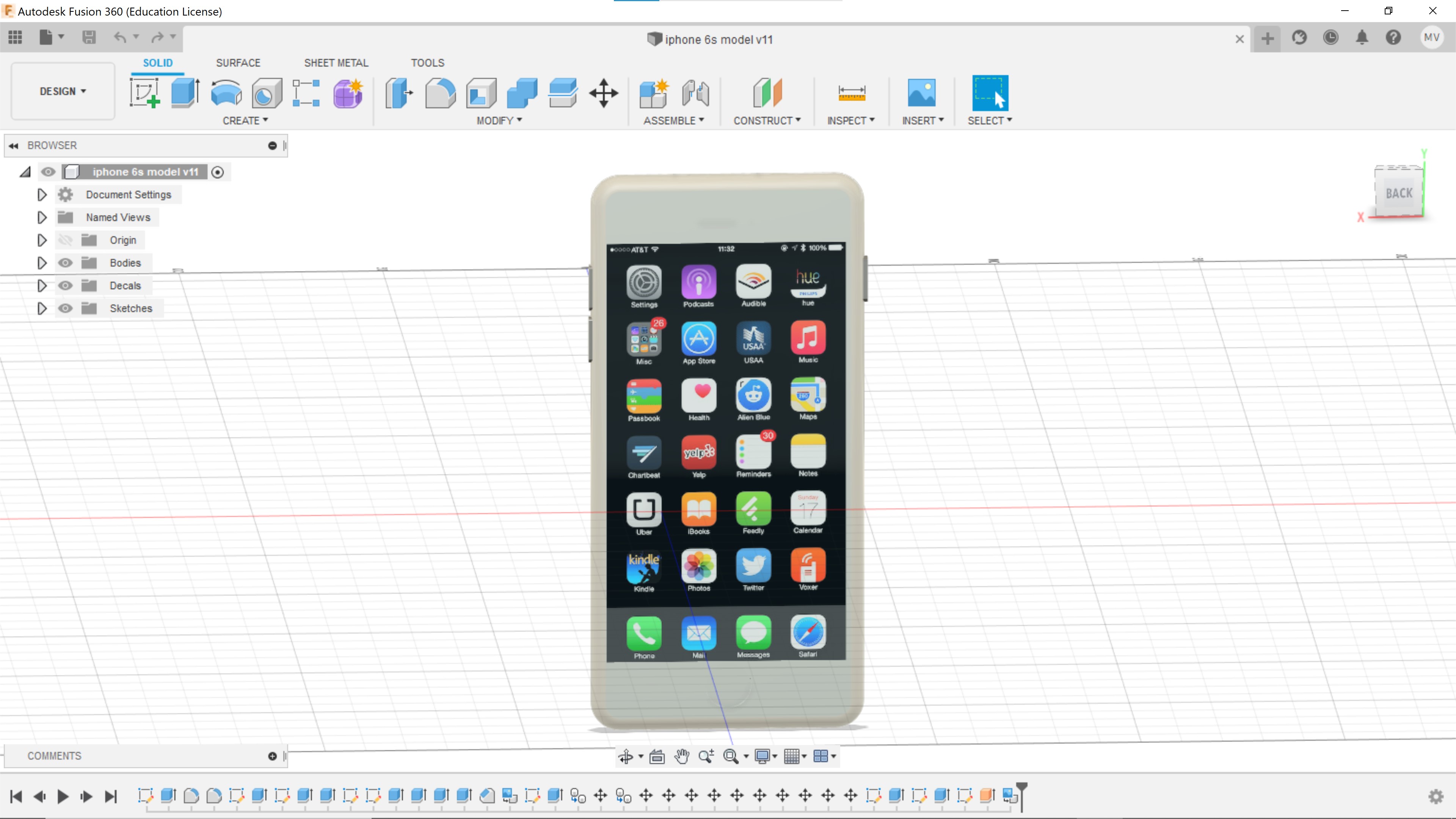Select the Extrude tool

[185, 93]
